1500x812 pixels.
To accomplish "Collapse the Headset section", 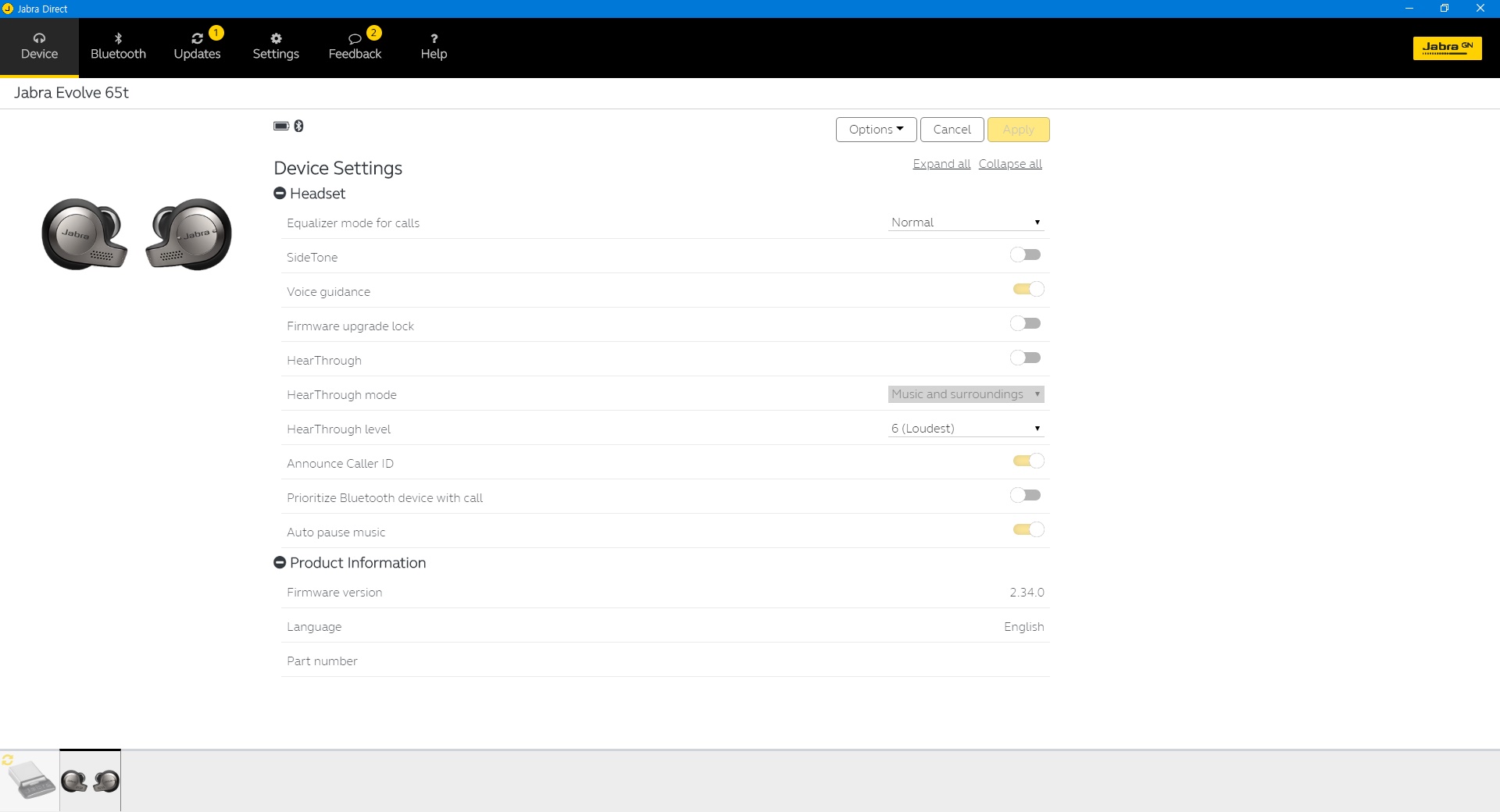I will coord(280,193).
